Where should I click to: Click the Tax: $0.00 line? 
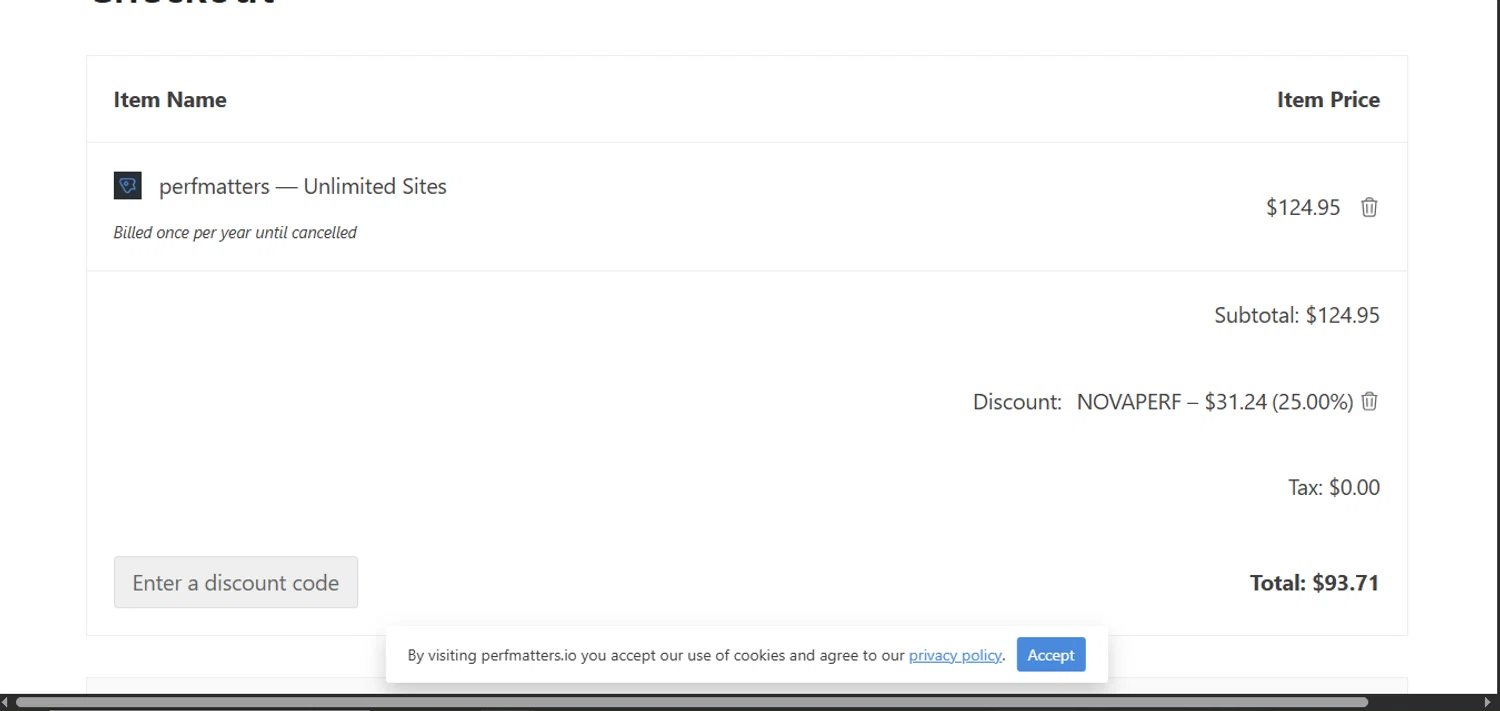click(1334, 488)
